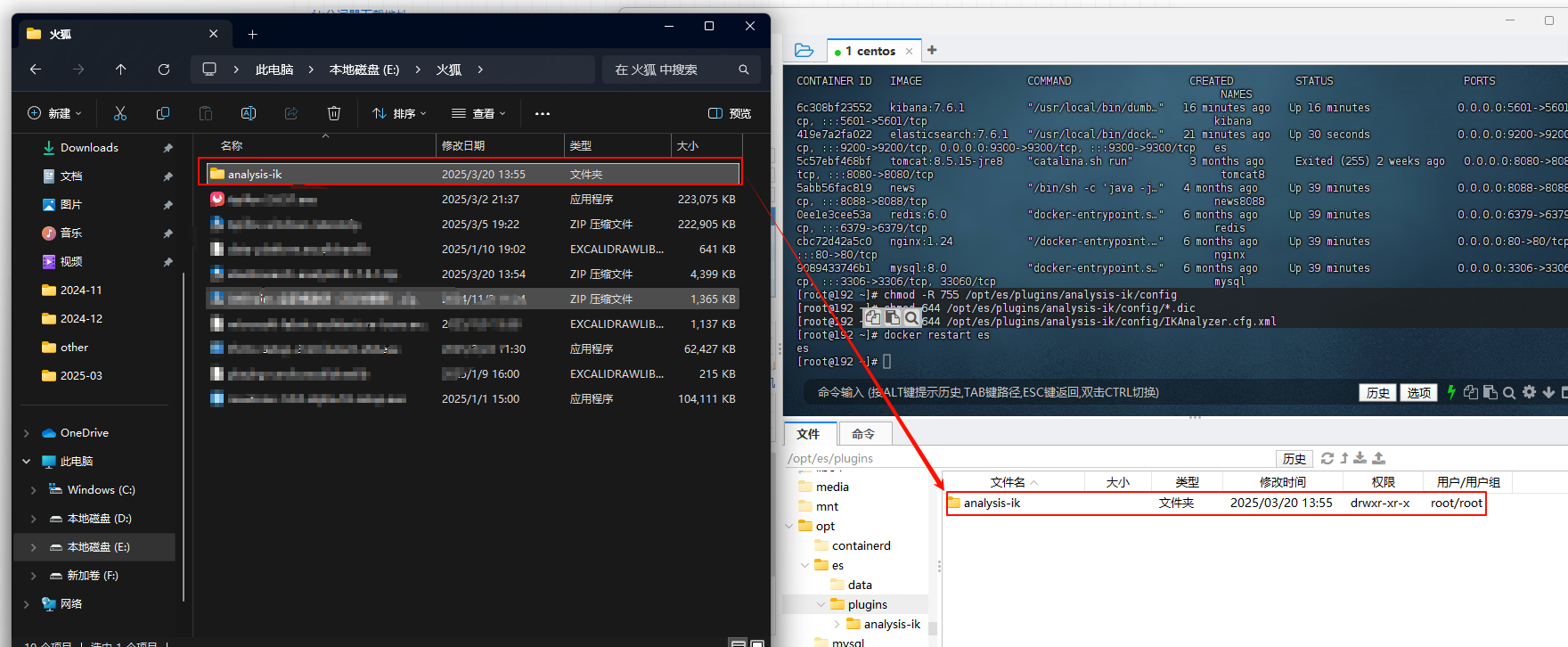Refresh the Explorer folder view

pos(164,70)
